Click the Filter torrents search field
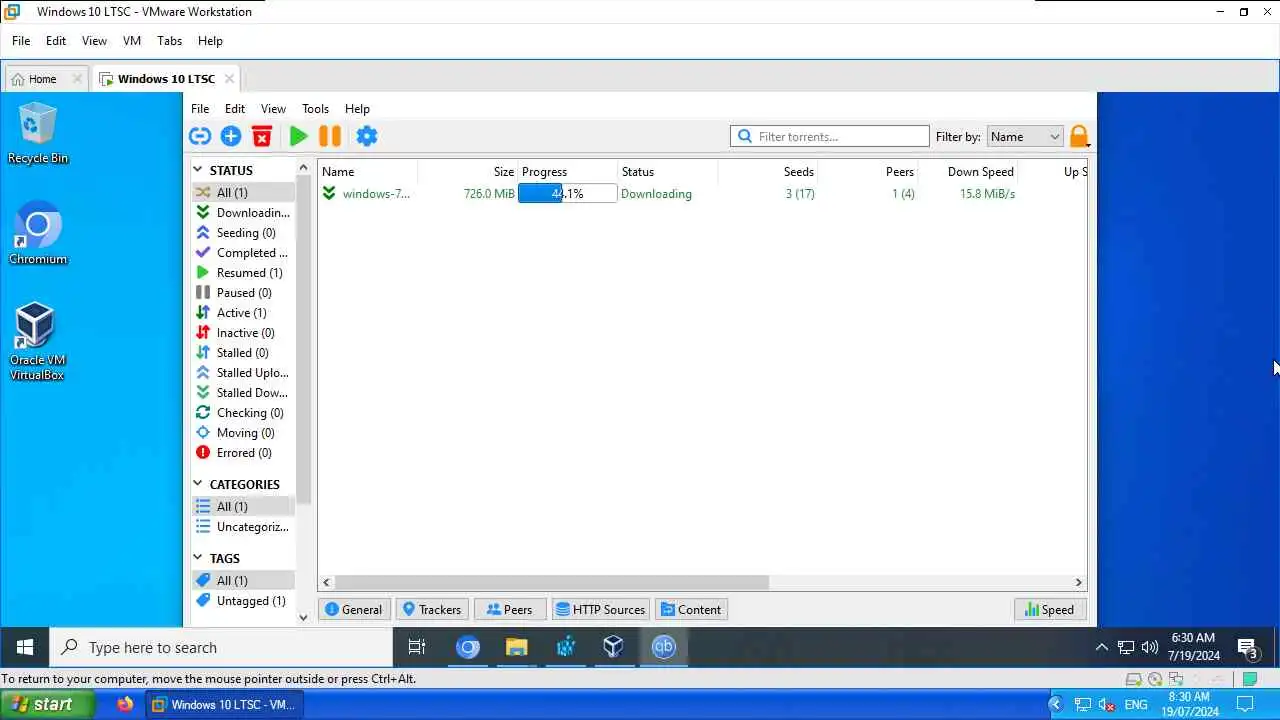This screenshot has width=1280, height=720. 830,136
